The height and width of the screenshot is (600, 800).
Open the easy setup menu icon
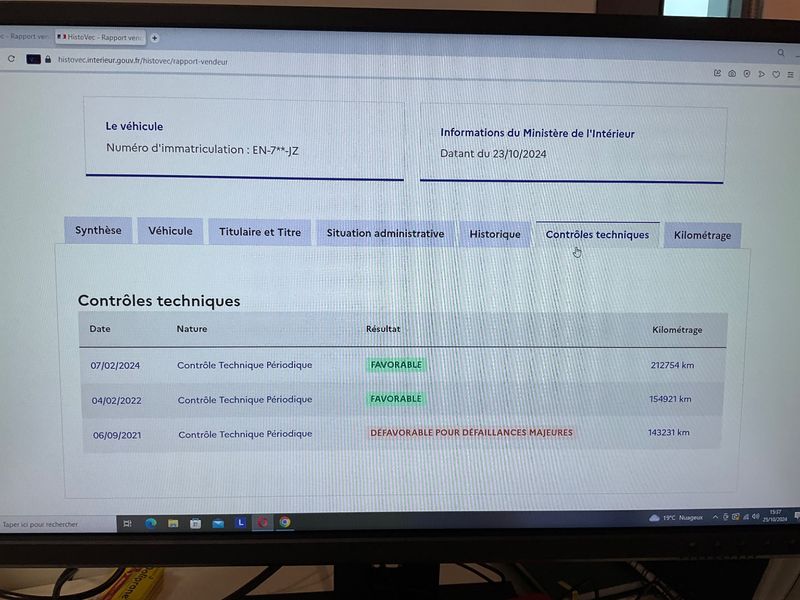(x=790, y=74)
